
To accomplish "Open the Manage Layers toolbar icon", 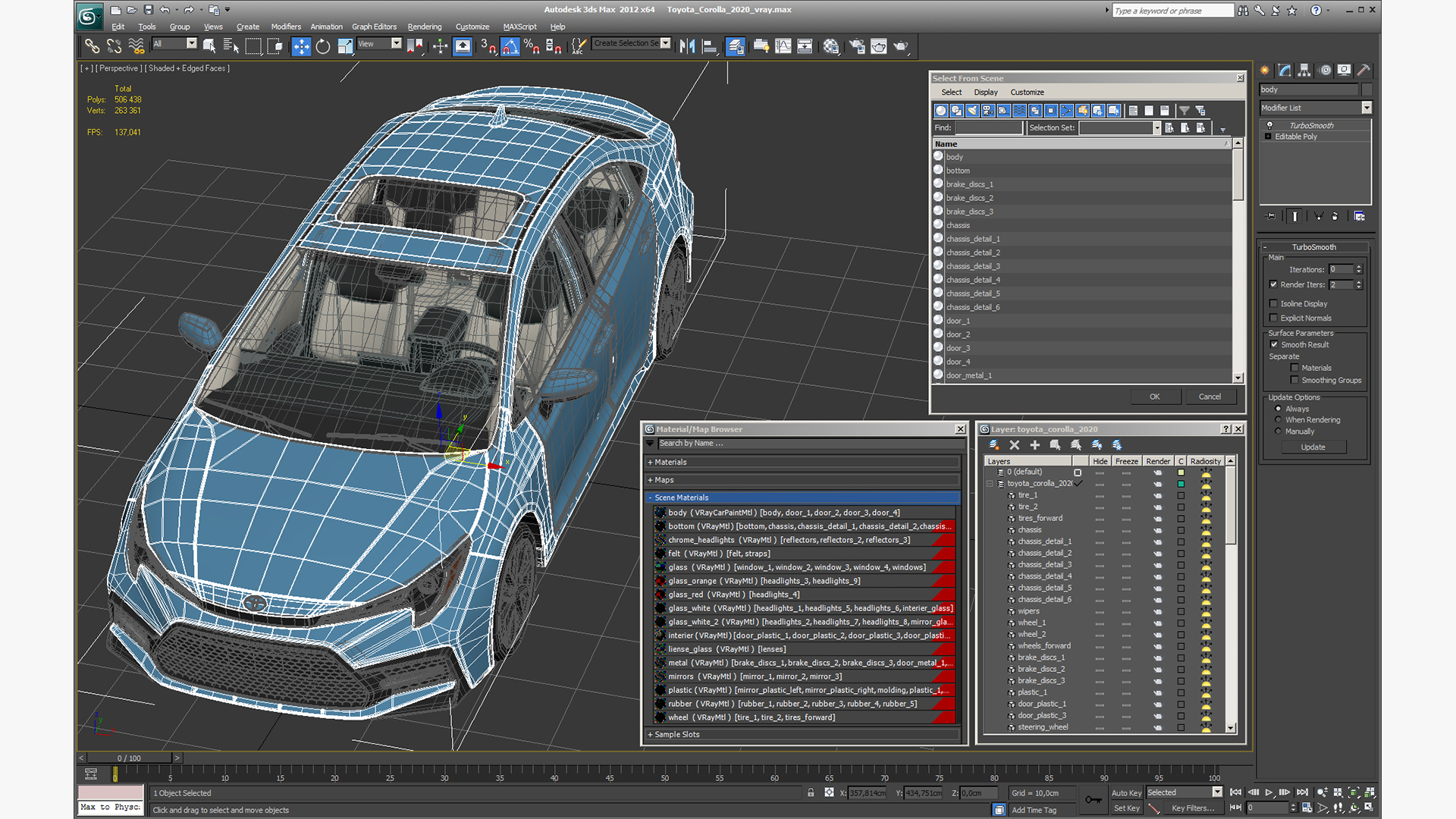I will coord(735,46).
